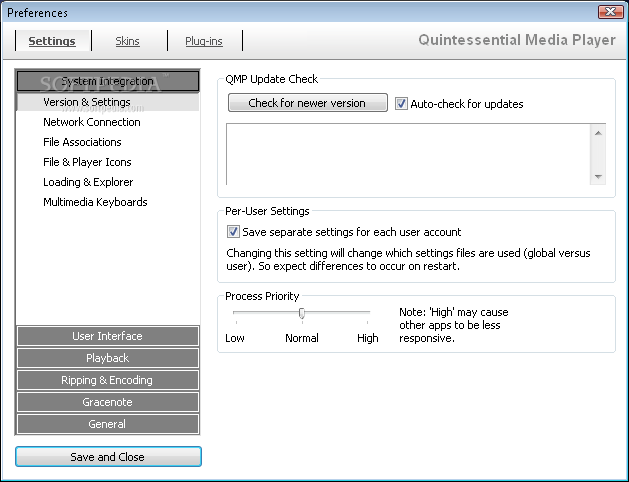
Task: Click the Process Priority slider thumb
Action: pos(302,313)
